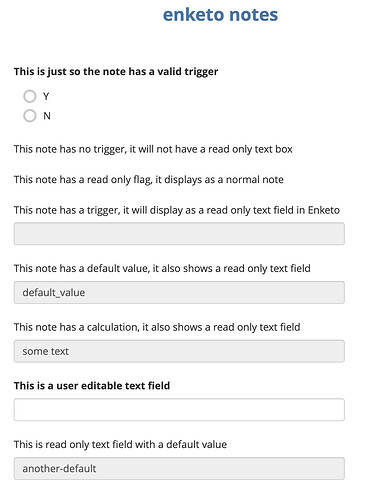Click the empty read-only trigger note field
This screenshot has width=388, height=499.
pyautogui.click(x=179, y=234)
